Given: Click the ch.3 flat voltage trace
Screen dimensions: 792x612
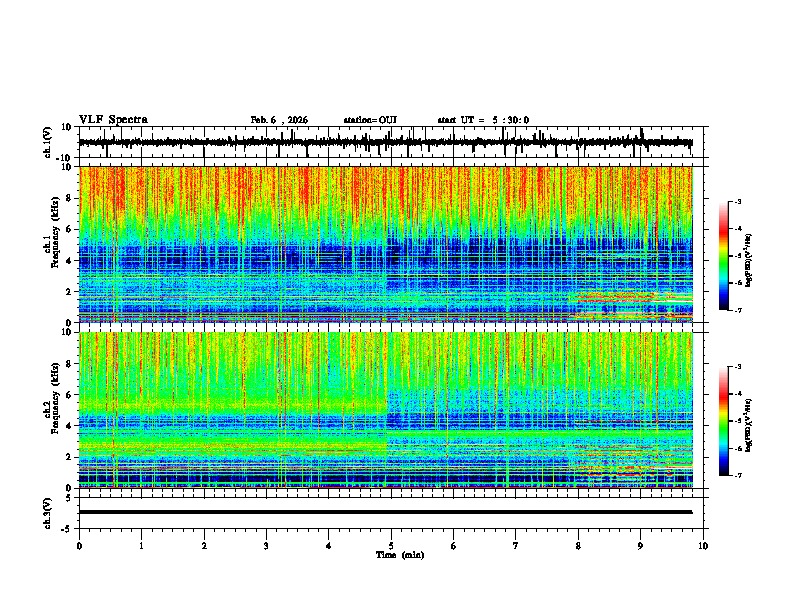Looking at the screenshot, I should (x=385, y=512).
